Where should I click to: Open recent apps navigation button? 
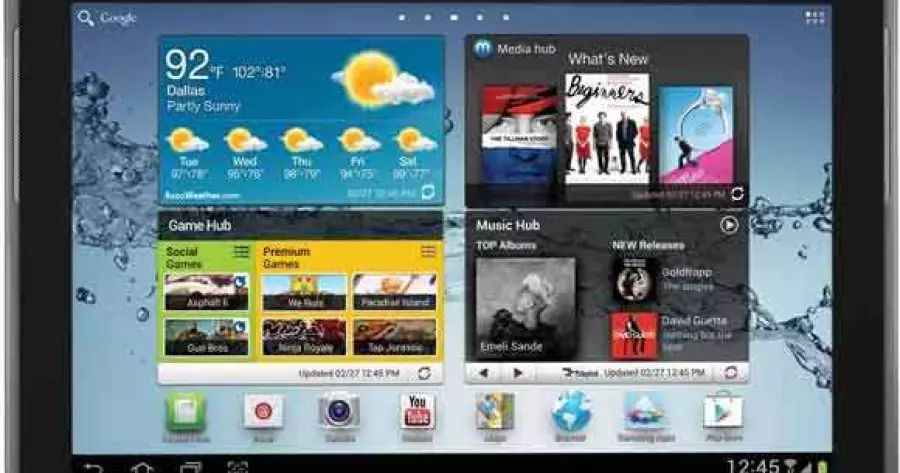pyautogui.click(x=191, y=467)
